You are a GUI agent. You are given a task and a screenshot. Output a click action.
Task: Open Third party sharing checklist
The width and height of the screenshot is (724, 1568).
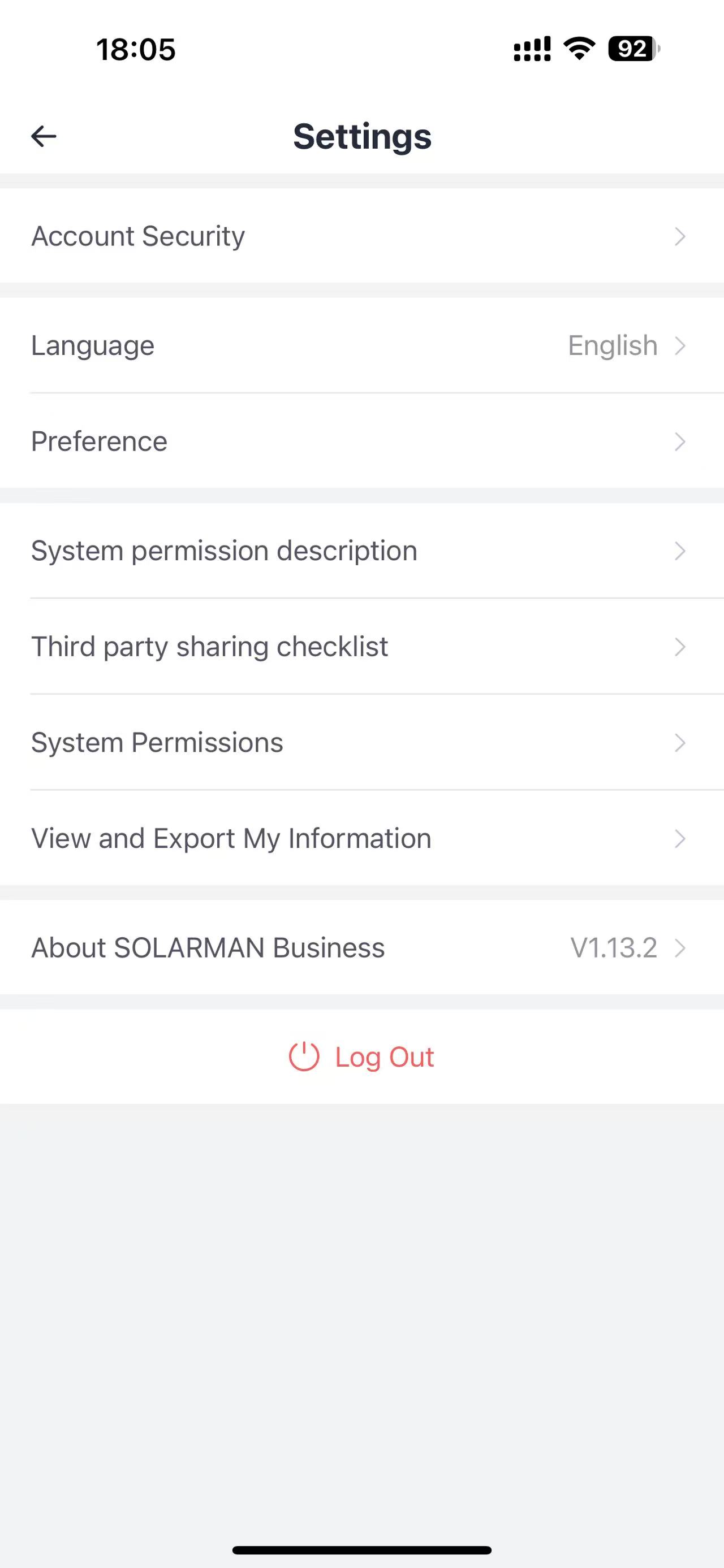coord(209,647)
